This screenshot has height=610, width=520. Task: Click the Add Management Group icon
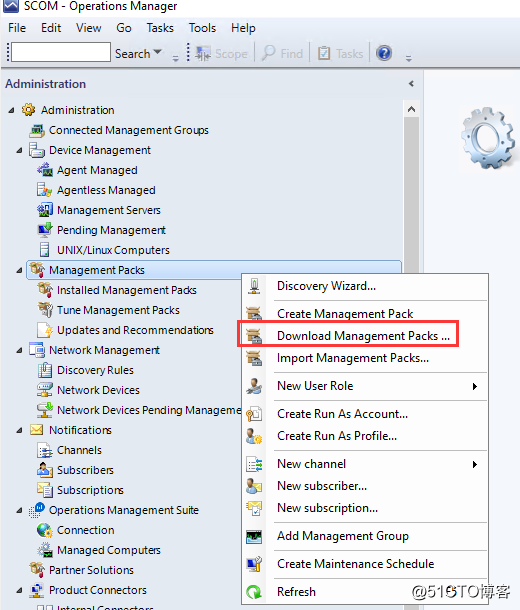point(254,536)
